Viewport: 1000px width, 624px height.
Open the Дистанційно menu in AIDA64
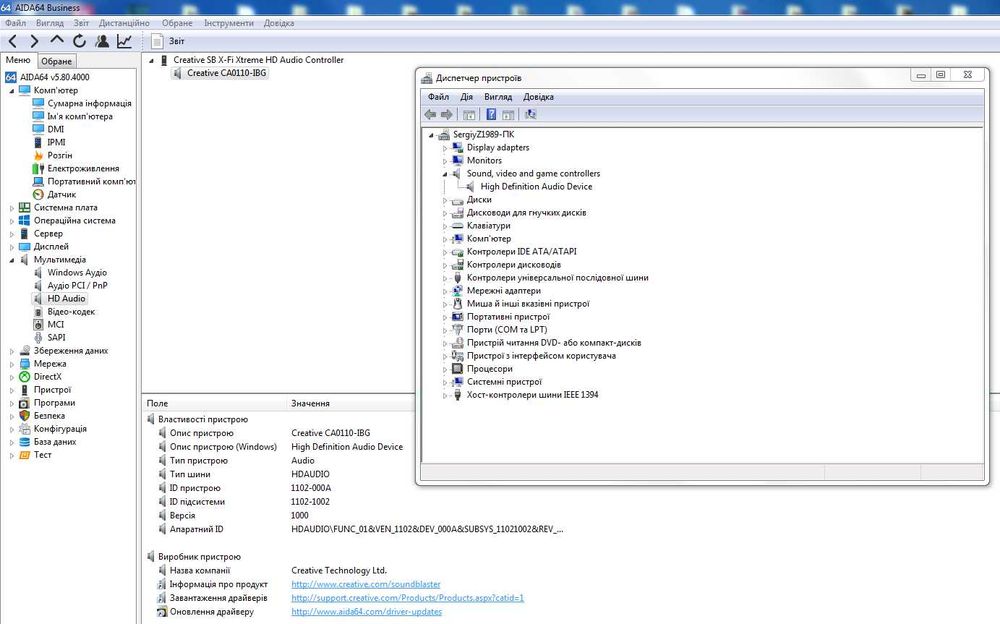pyautogui.click(x=124, y=23)
